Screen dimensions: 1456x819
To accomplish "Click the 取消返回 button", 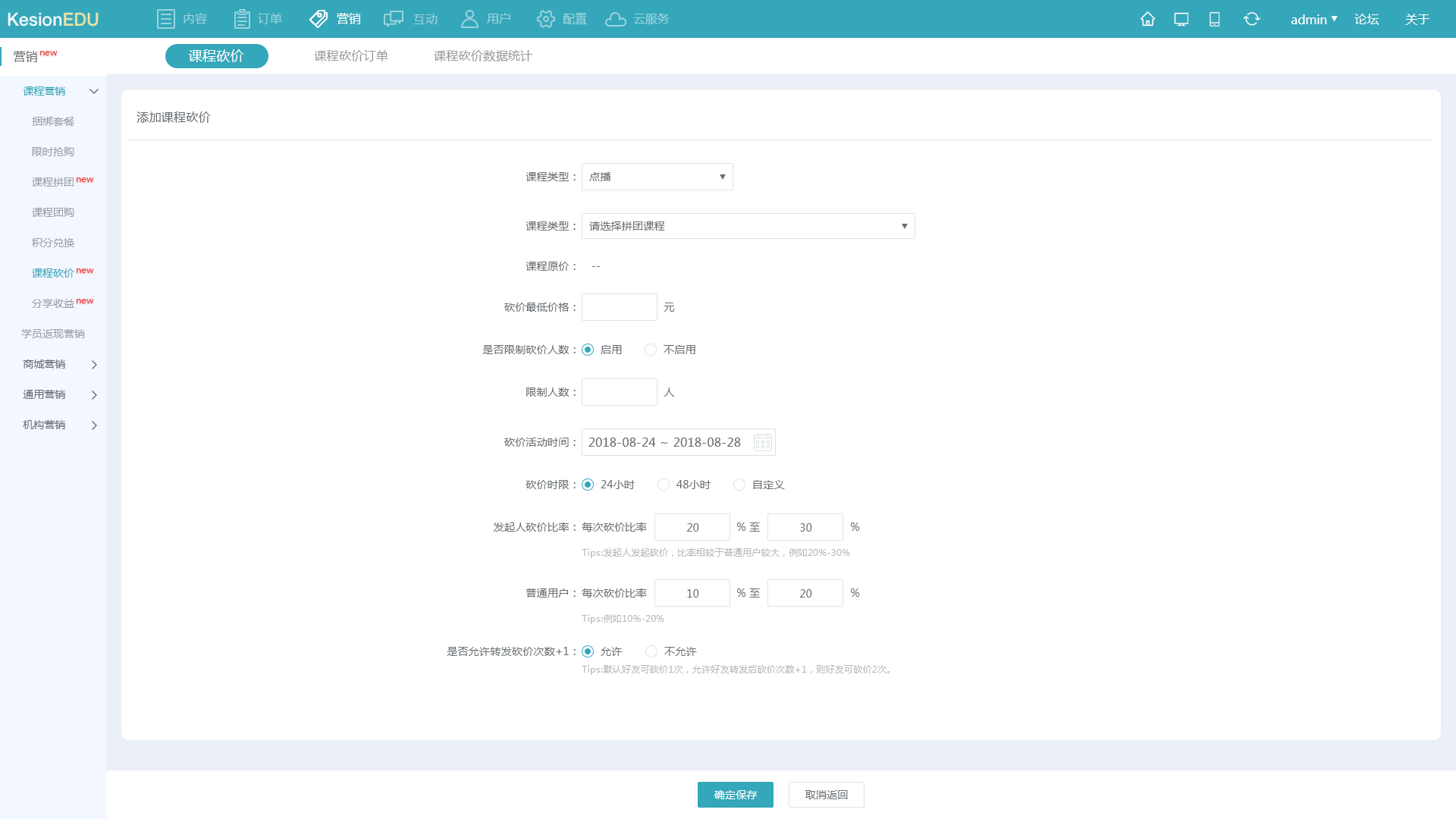I will coord(826,795).
